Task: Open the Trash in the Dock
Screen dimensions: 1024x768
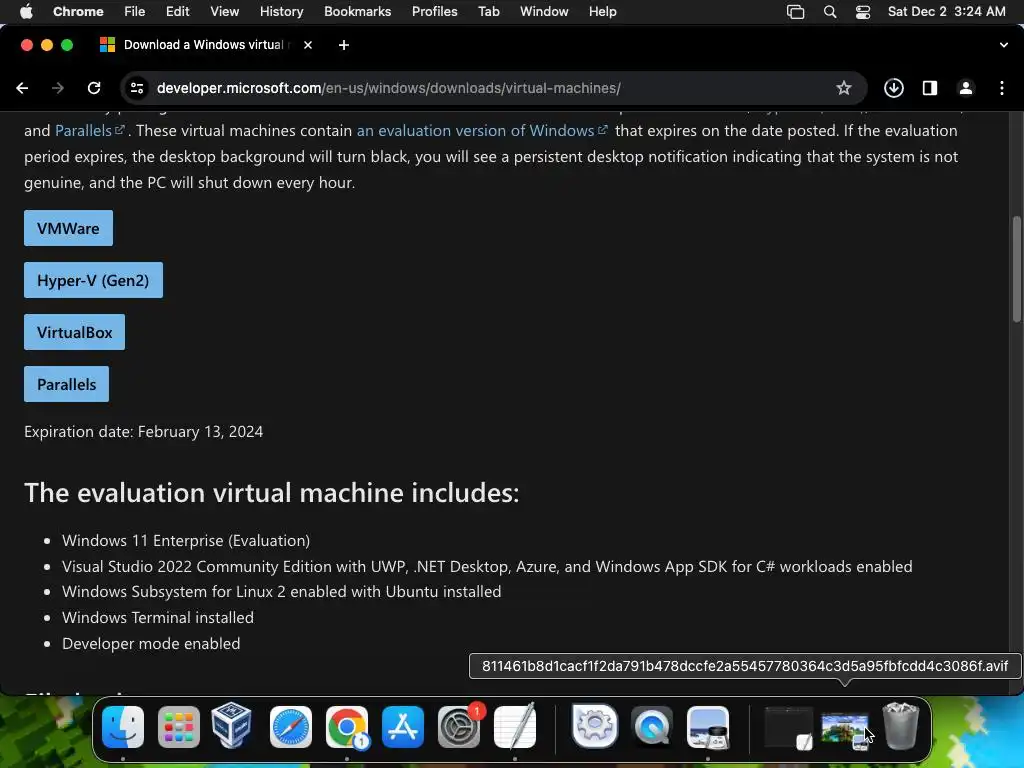Action: coord(901,726)
